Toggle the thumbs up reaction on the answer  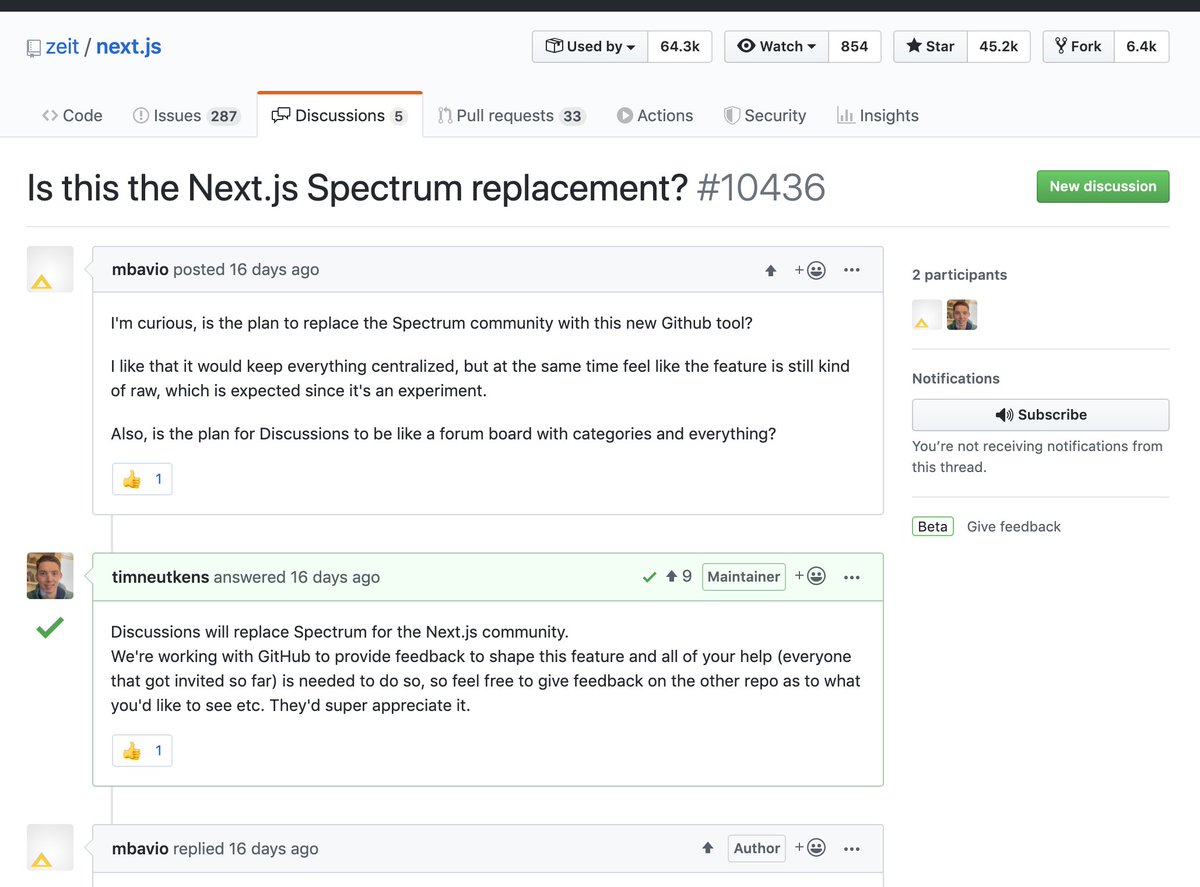(x=141, y=750)
